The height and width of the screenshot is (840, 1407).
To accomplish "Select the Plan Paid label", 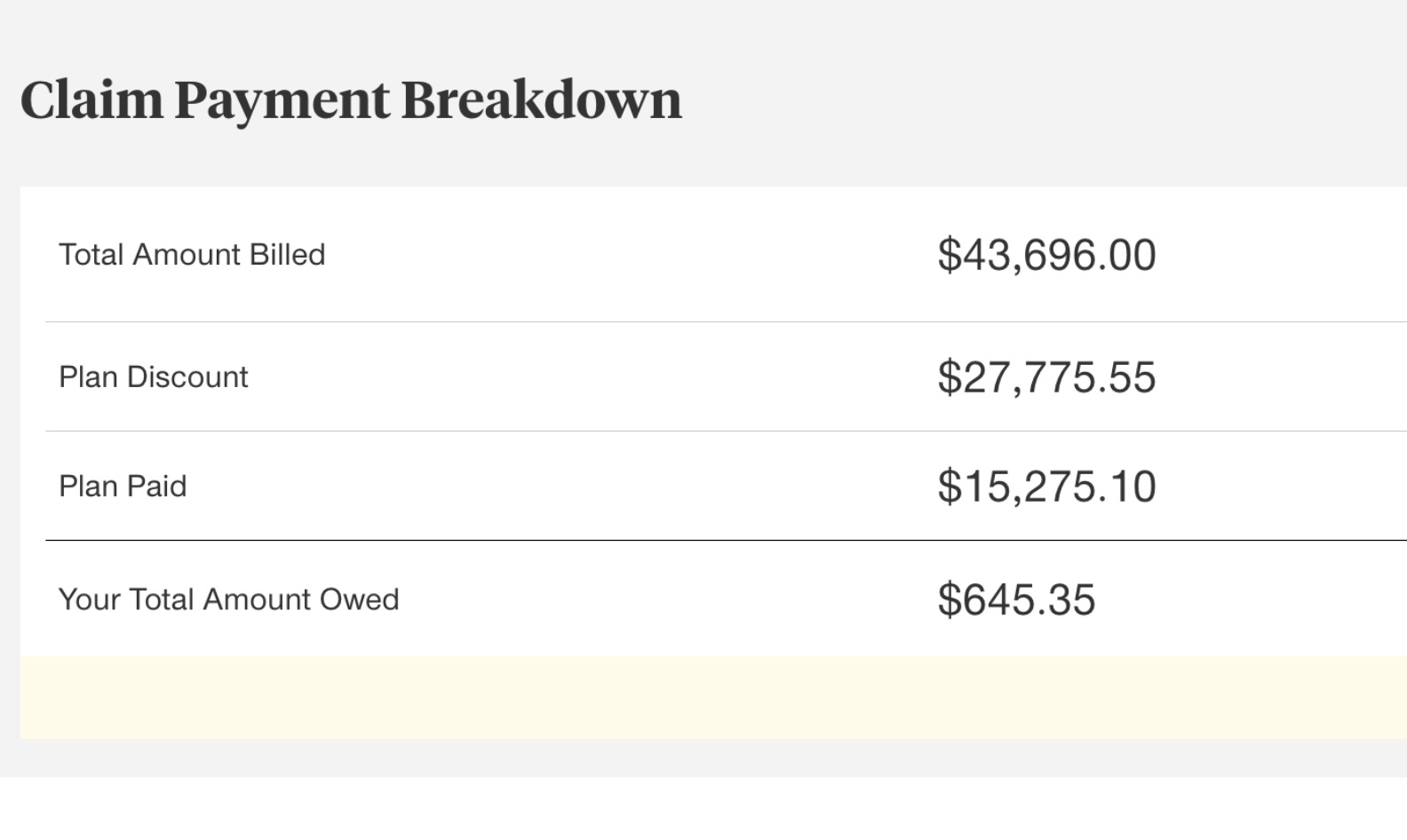I will (x=123, y=487).
